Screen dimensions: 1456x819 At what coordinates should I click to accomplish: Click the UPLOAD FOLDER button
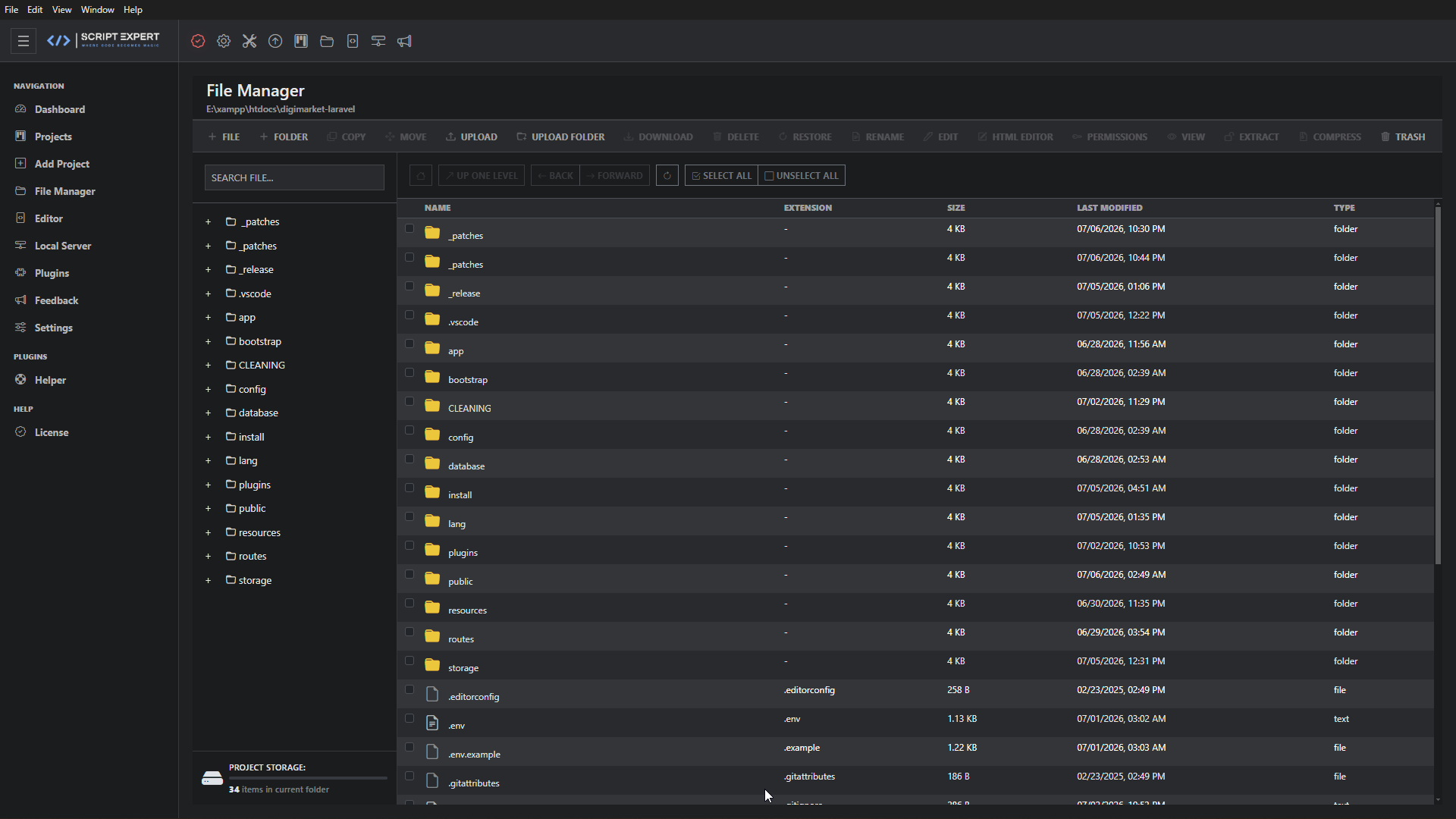(560, 136)
